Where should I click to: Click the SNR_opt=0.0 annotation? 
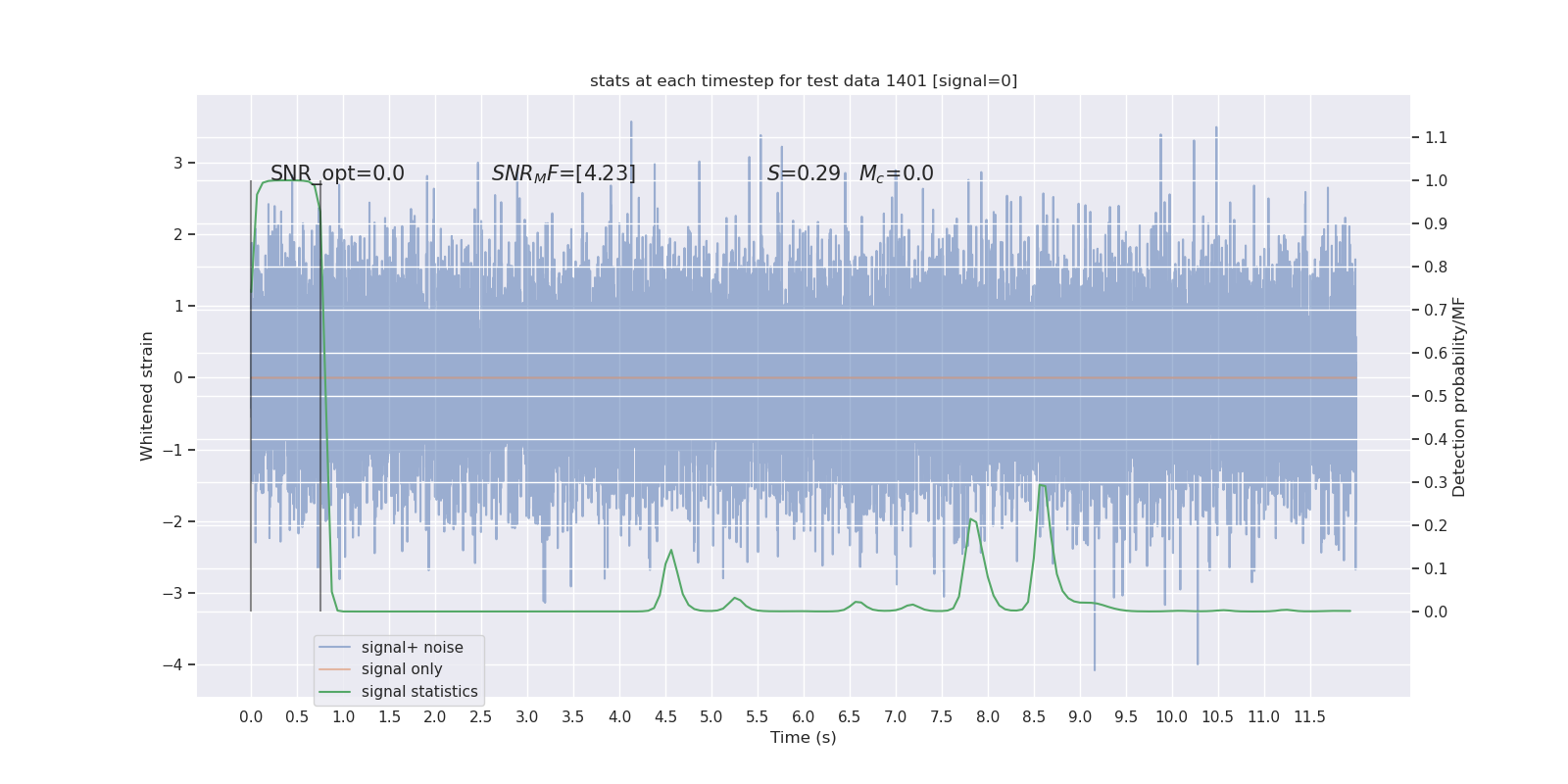tap(337, 173)
